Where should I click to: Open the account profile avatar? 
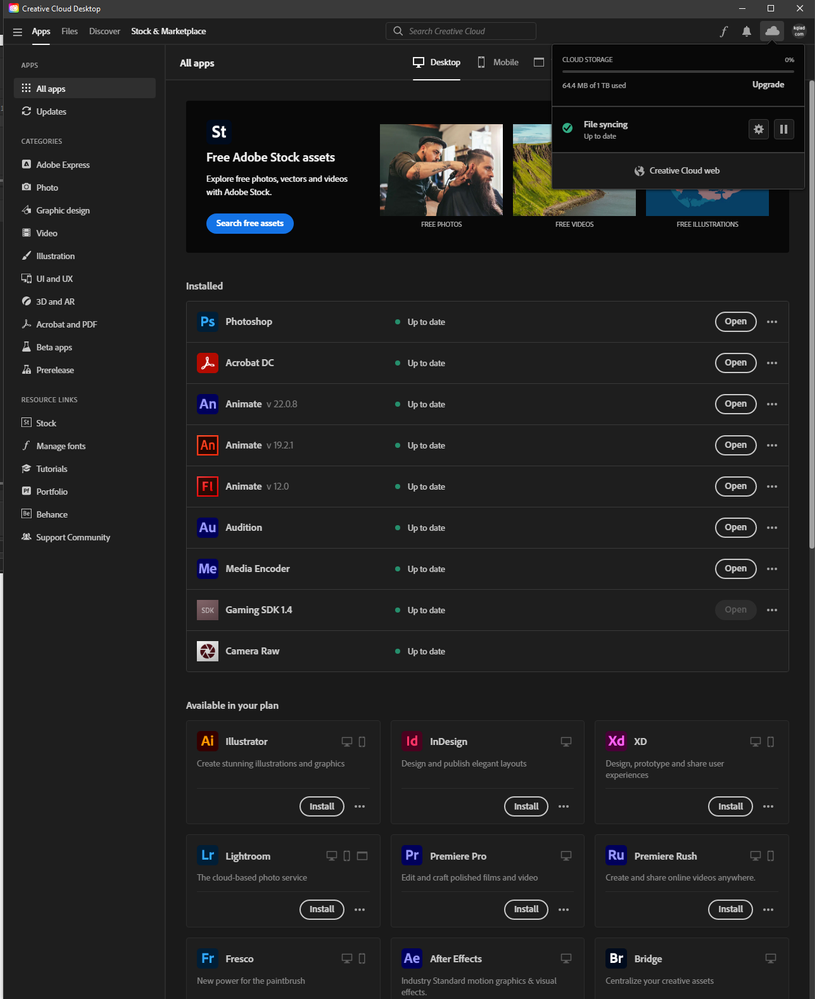[798, 31]
